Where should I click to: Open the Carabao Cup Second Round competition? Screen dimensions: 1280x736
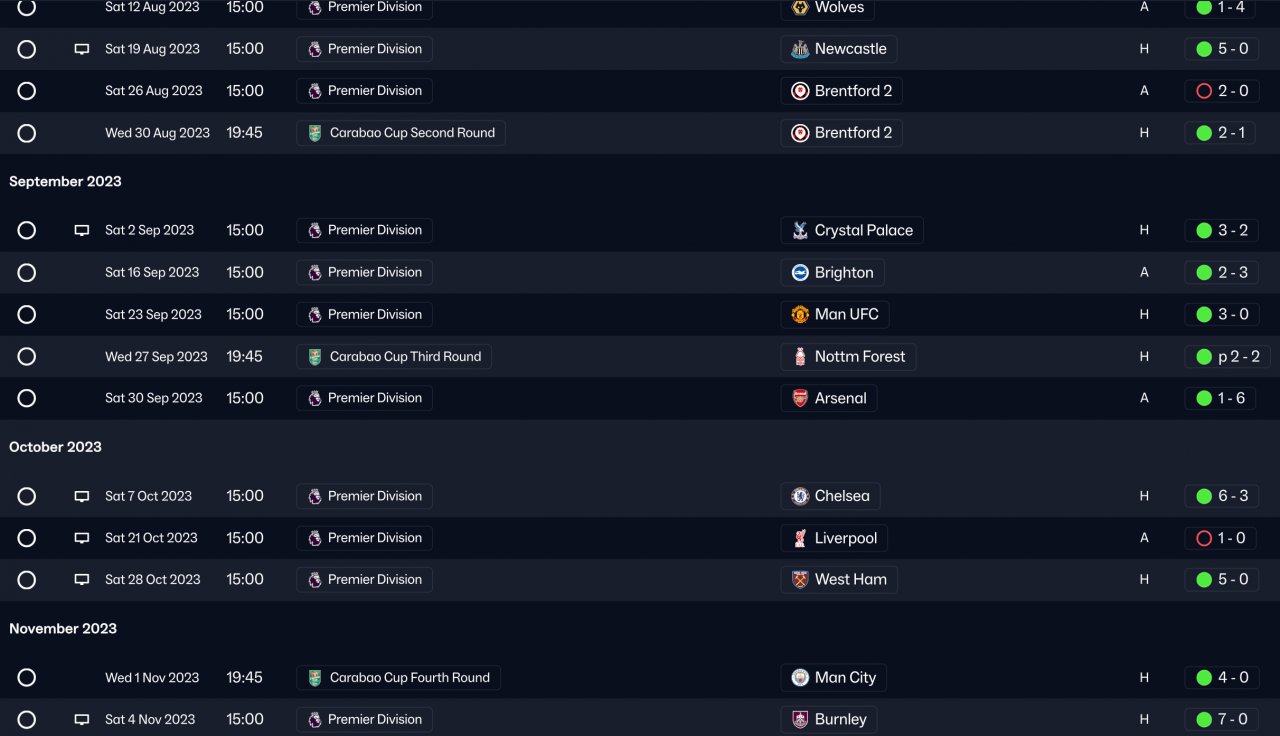[401, 133]
